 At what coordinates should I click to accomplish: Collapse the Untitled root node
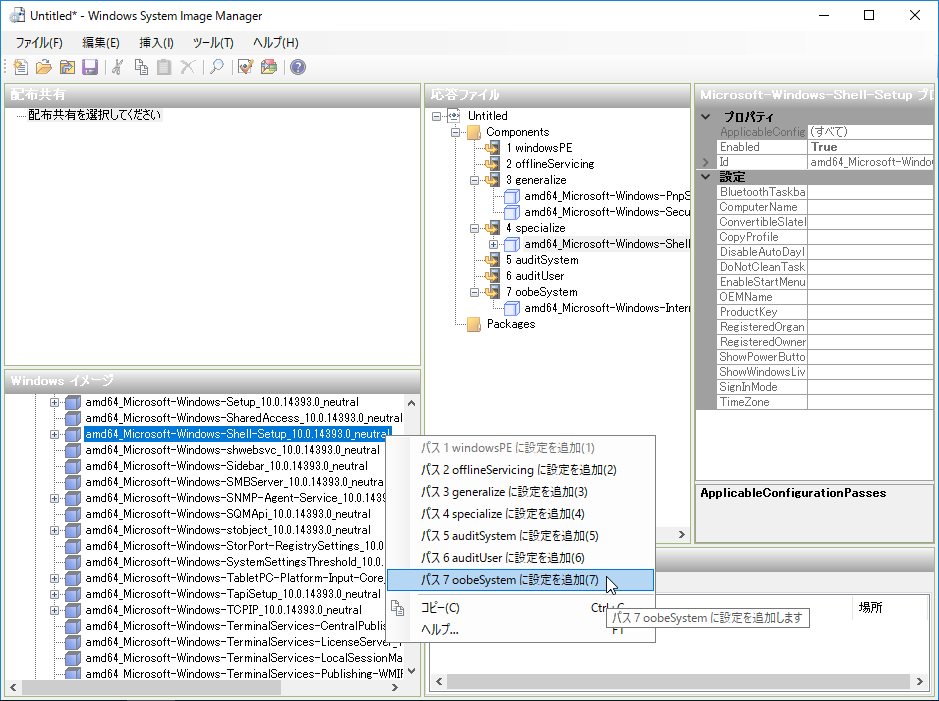[437, 116]
